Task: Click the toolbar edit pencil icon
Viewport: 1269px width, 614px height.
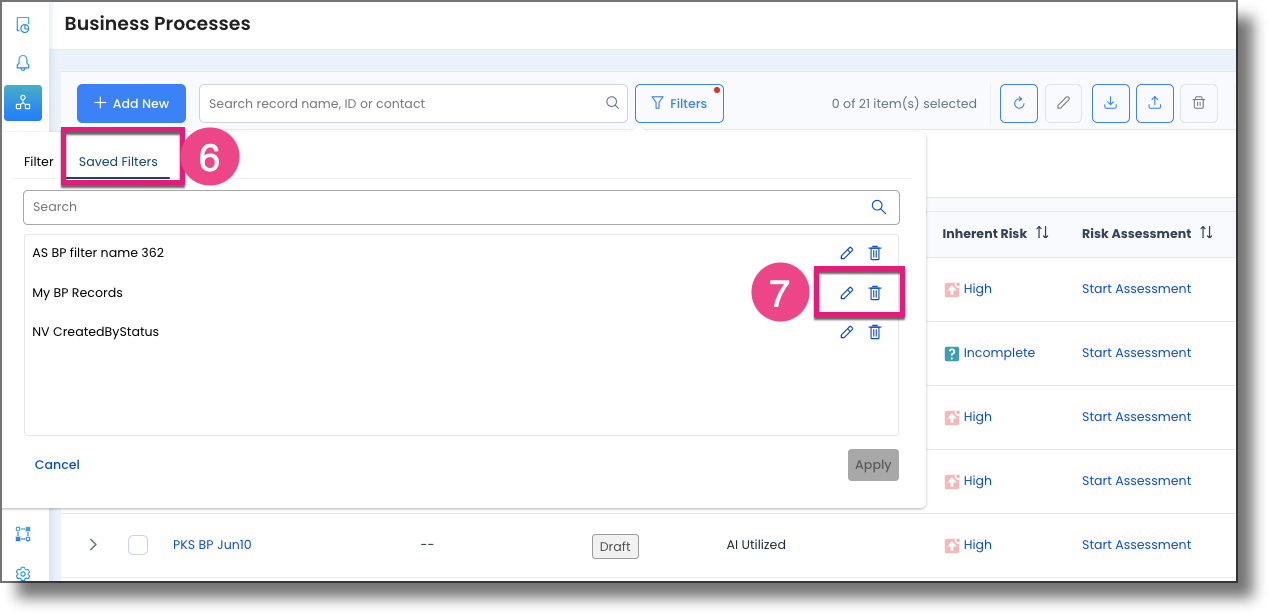Action: tap(1063, 103)
